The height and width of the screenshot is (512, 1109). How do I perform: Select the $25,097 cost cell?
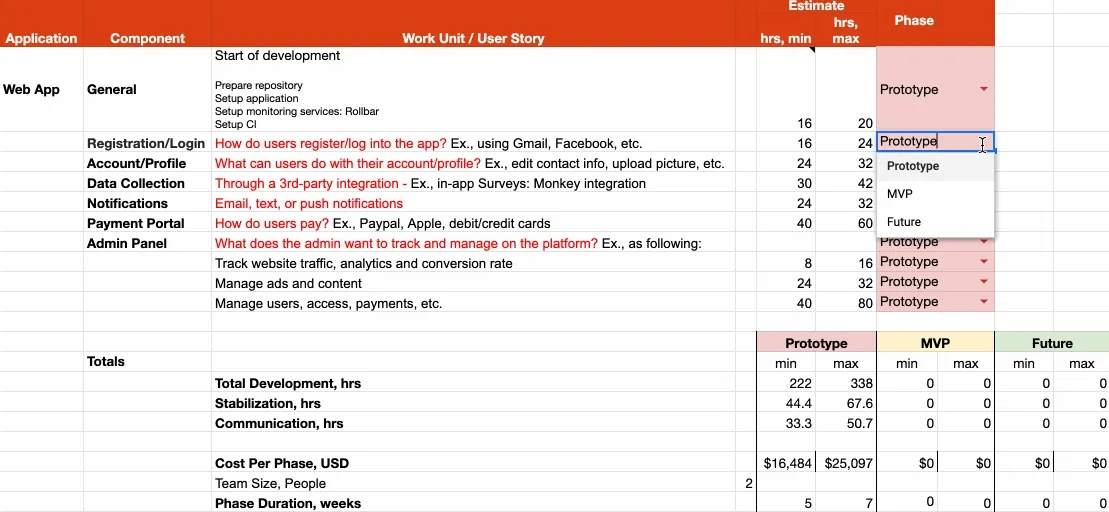[846, 464]
